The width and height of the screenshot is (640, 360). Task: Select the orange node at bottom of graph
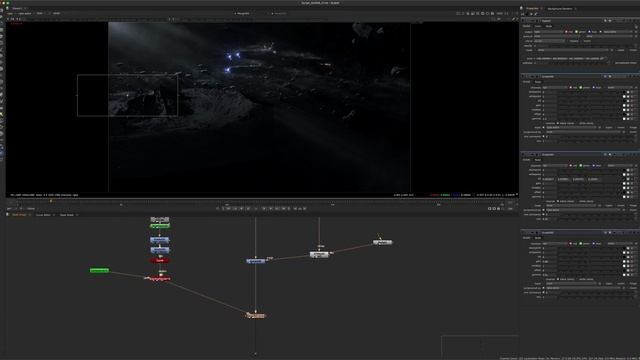[x=256, y=315]
